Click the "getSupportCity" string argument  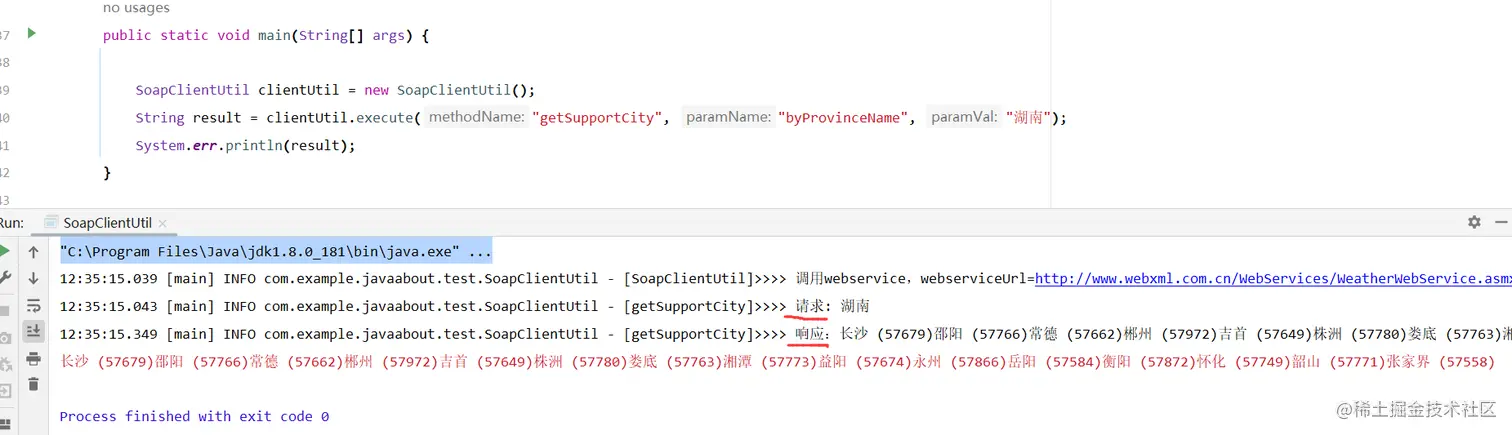[596, 118]
